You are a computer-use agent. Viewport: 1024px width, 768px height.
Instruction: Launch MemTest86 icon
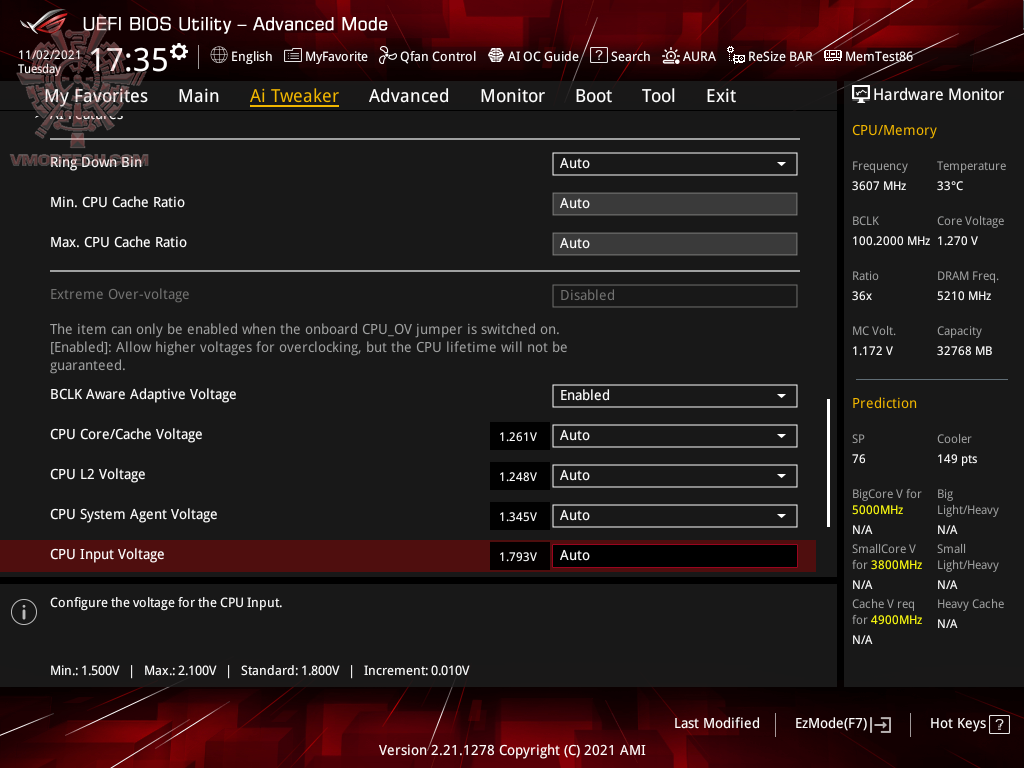point(833,56)
